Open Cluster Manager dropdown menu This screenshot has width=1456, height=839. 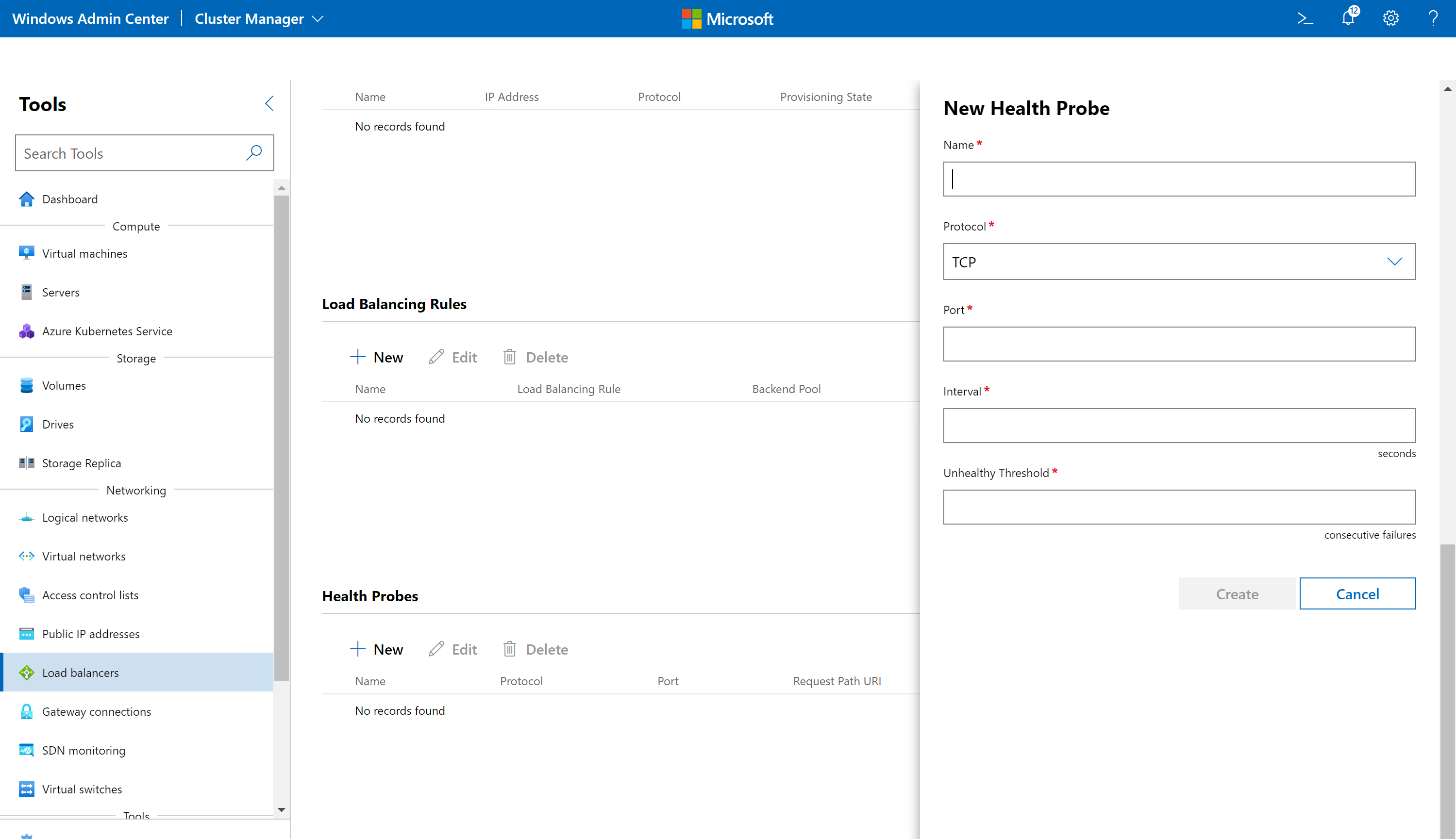click(259, 18)
